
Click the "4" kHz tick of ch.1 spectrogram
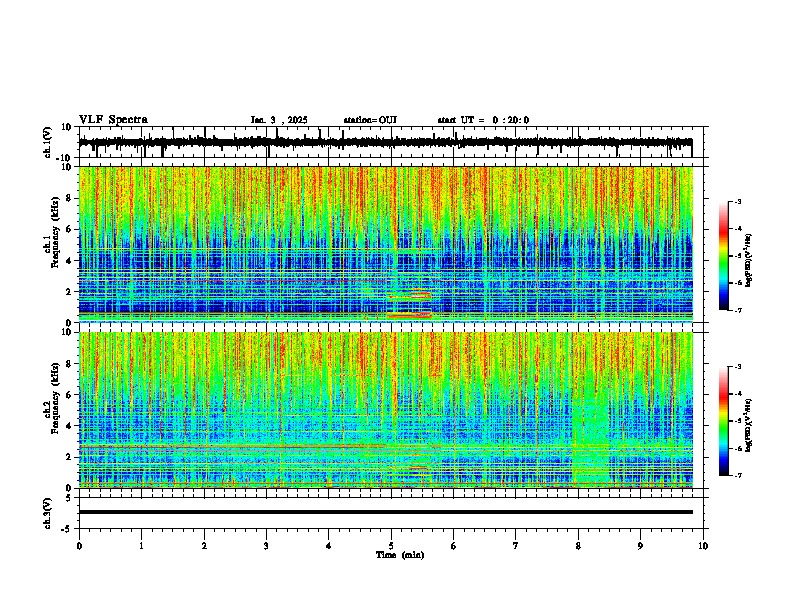[x=69, y=261]
